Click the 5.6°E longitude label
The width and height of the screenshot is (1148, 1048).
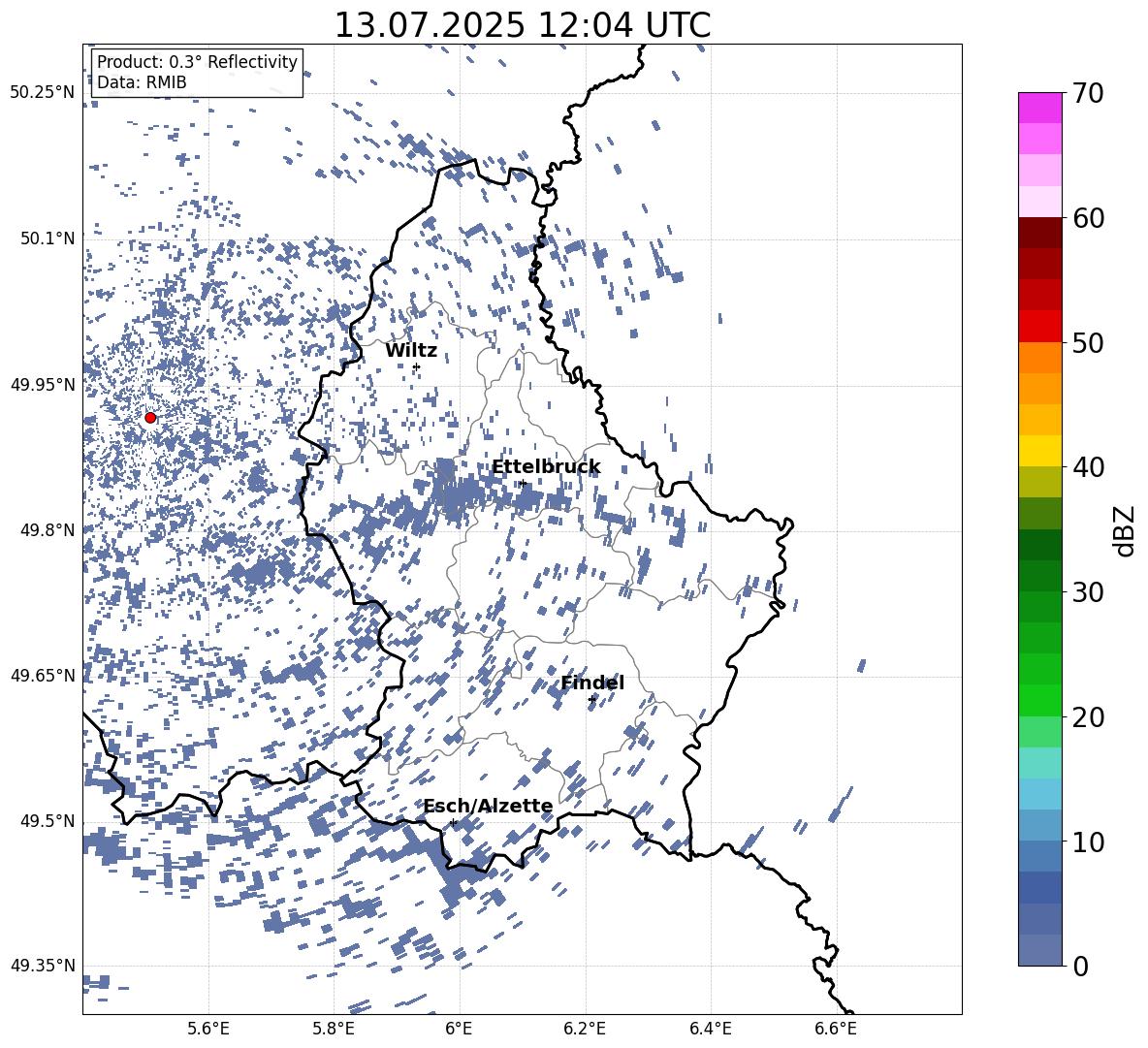coord(208,1029)
